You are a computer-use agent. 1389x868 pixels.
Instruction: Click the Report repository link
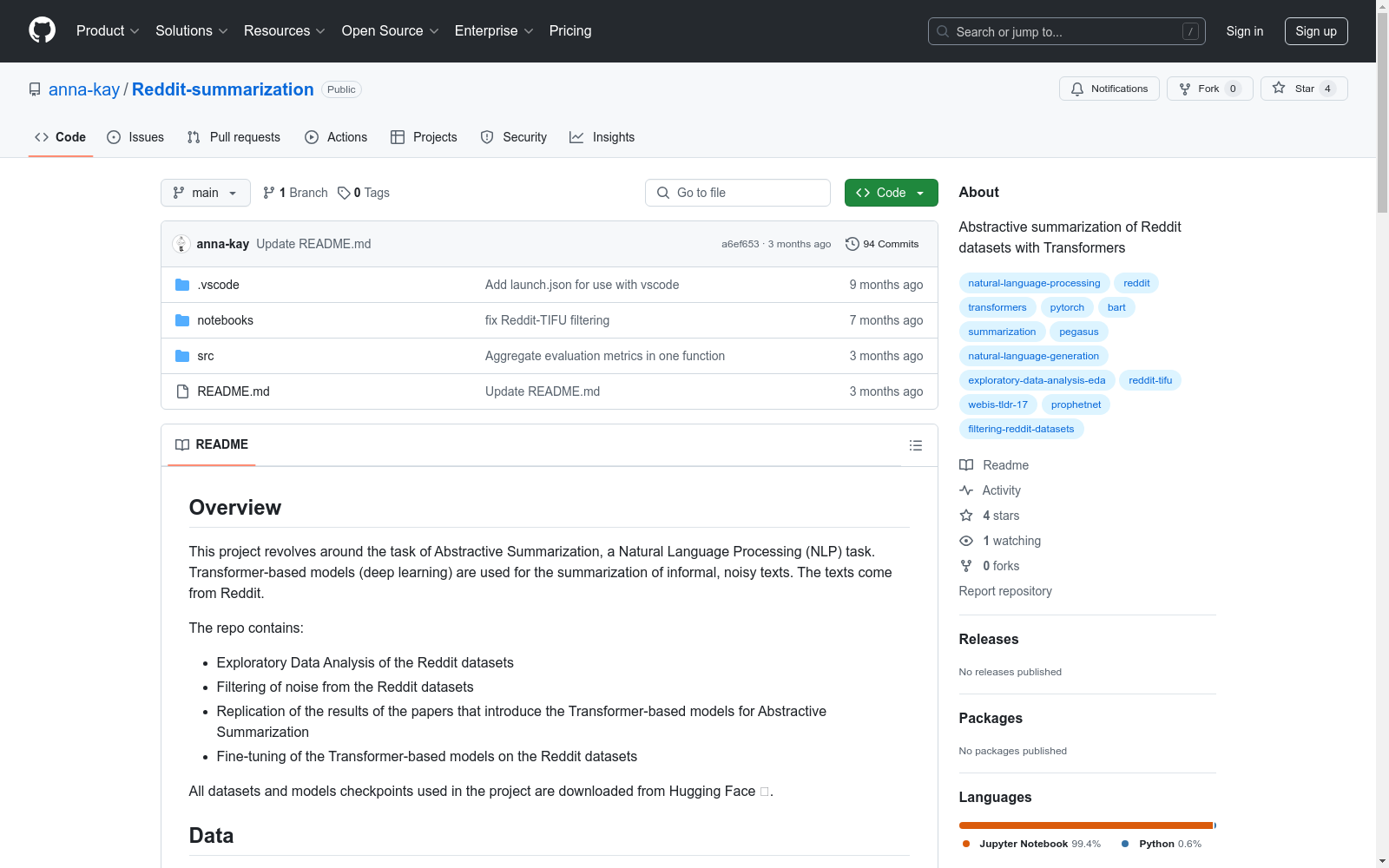(x=1005, y=591)
